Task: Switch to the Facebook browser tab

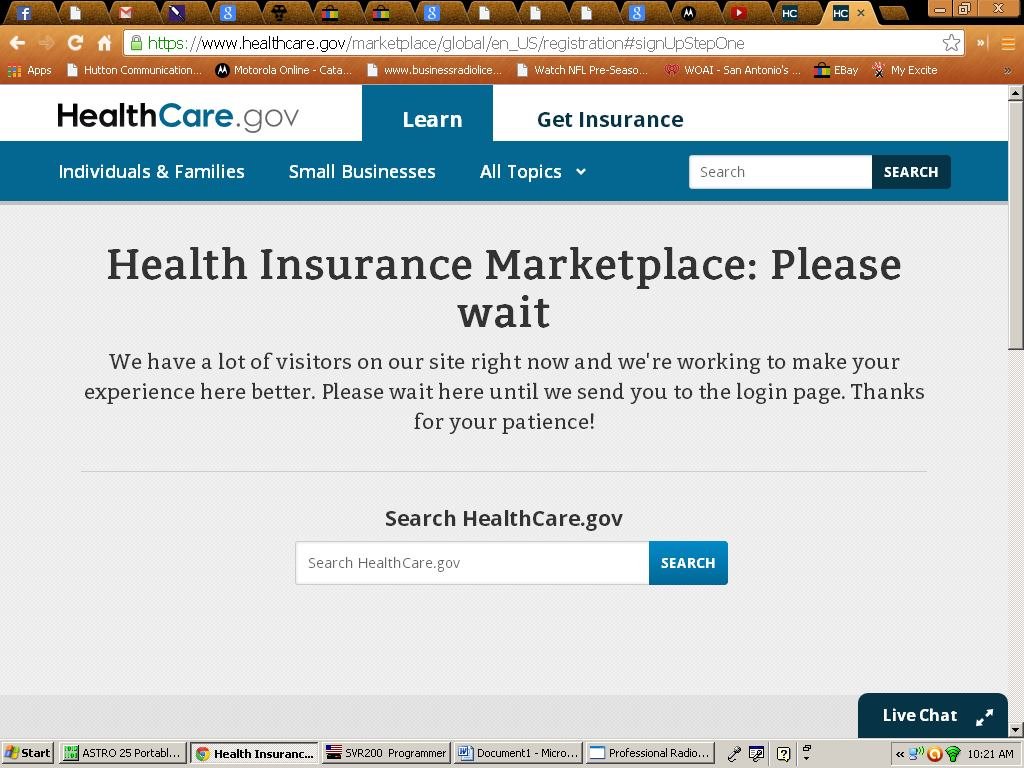Action: [24, 12]
